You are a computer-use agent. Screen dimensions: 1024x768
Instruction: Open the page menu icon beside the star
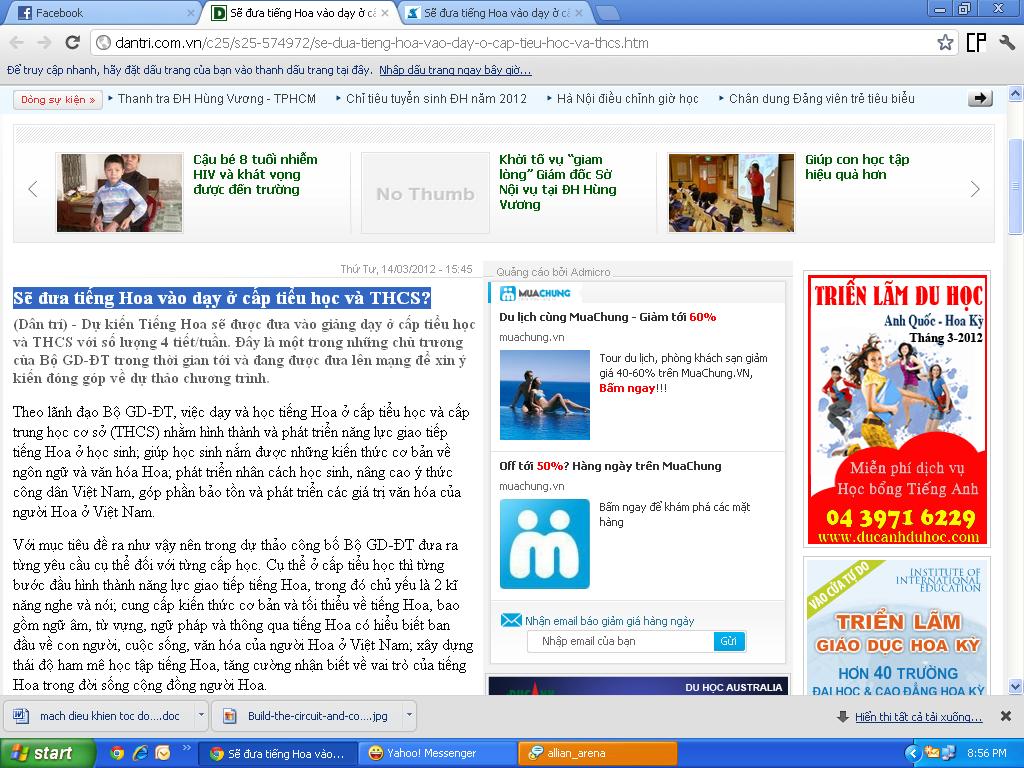coord(976,43)
